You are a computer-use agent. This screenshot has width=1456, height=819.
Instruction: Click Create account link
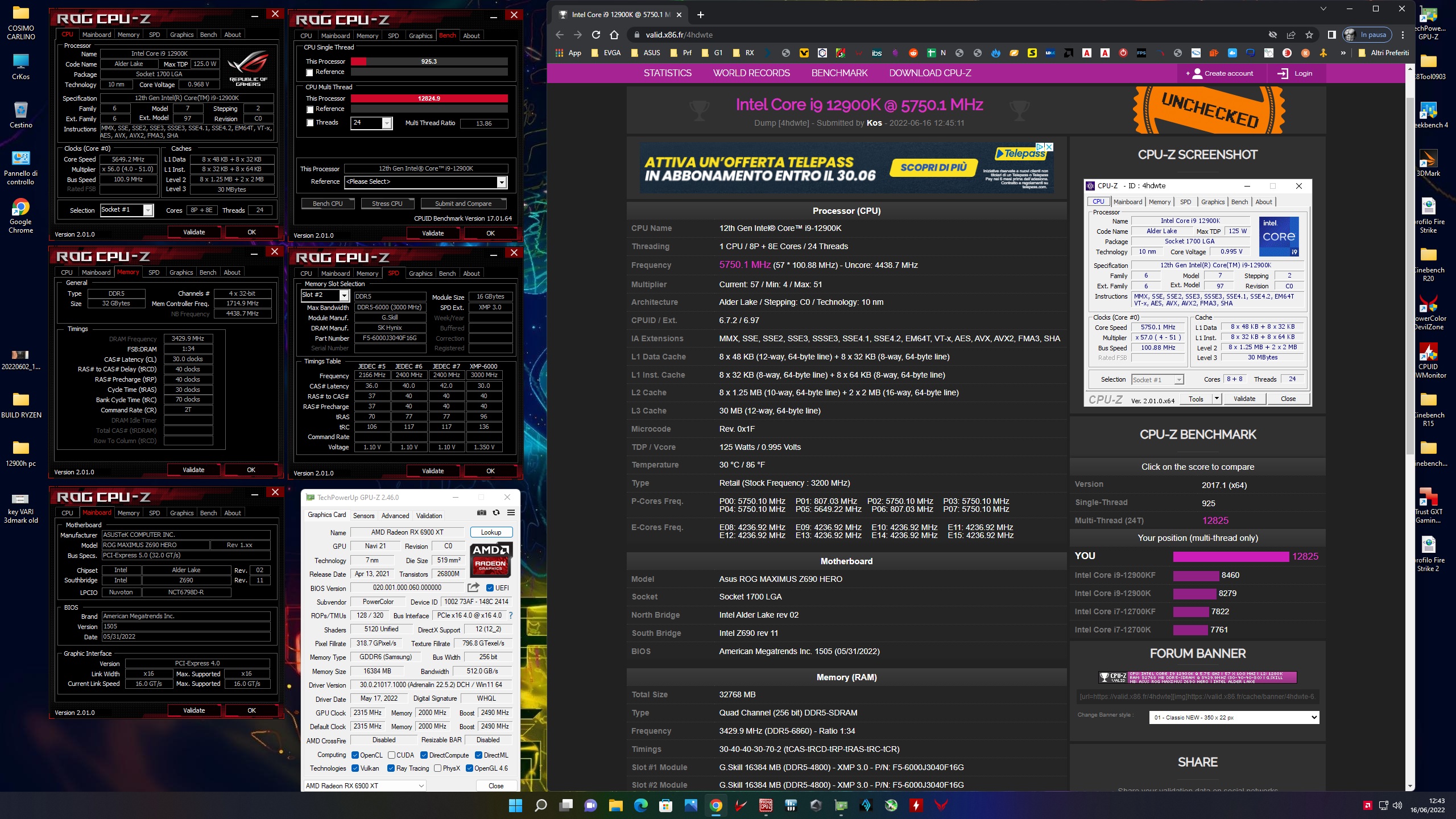(x=1219, y=73)
